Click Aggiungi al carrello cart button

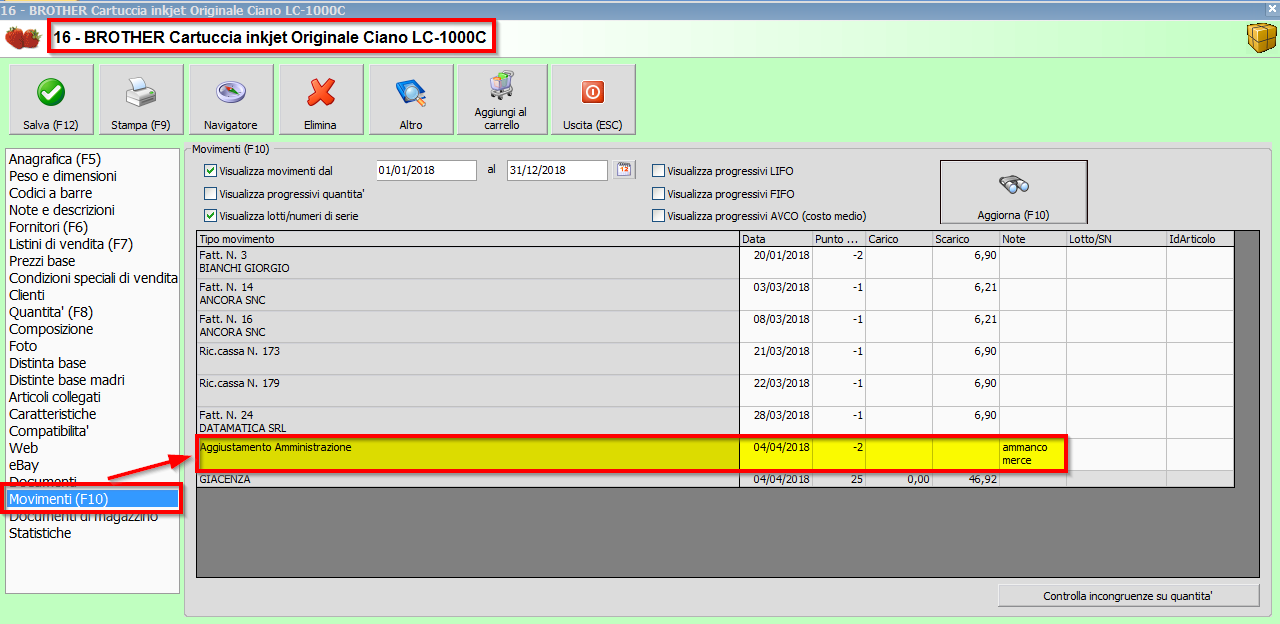[x=502, y=99]
